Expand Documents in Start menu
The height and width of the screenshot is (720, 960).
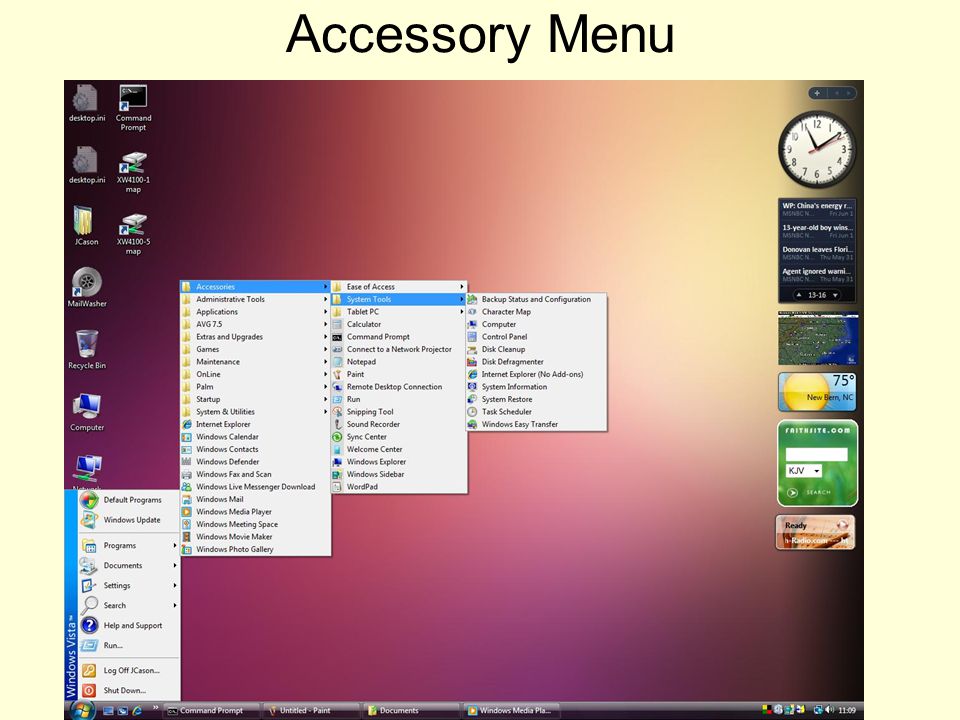[129, 565]
